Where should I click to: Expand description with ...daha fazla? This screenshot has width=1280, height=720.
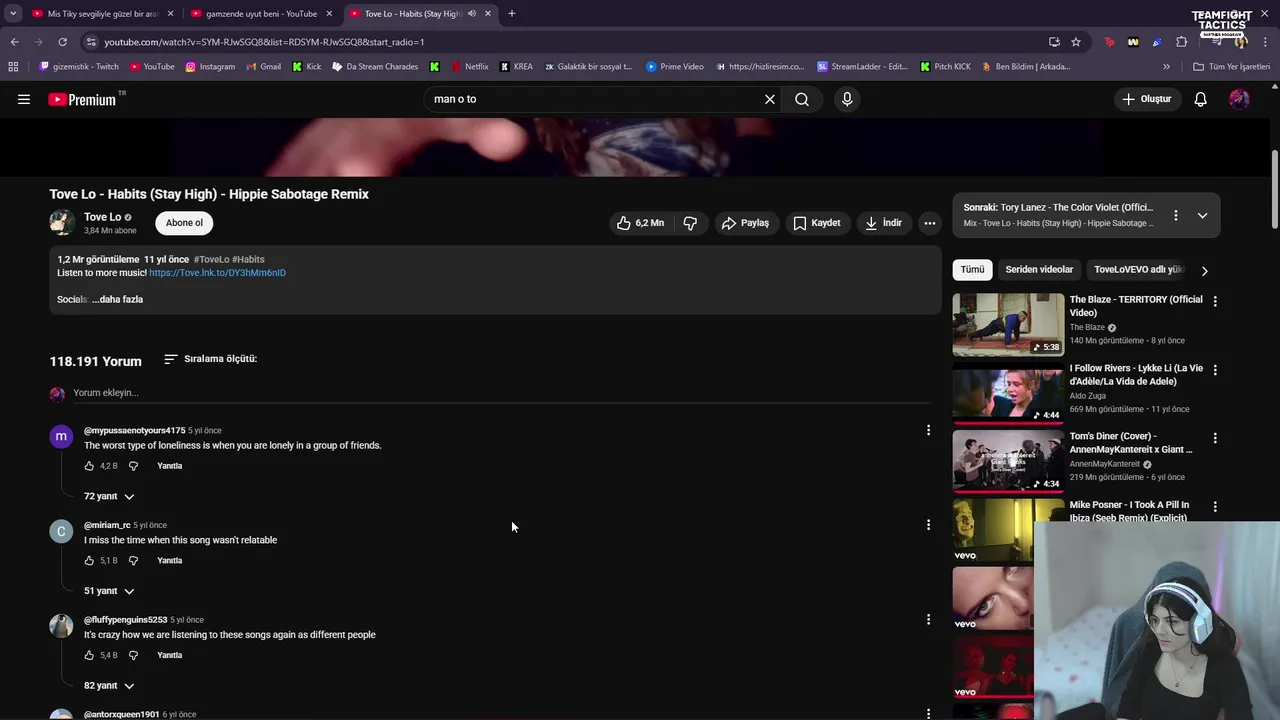coord(117,300)
